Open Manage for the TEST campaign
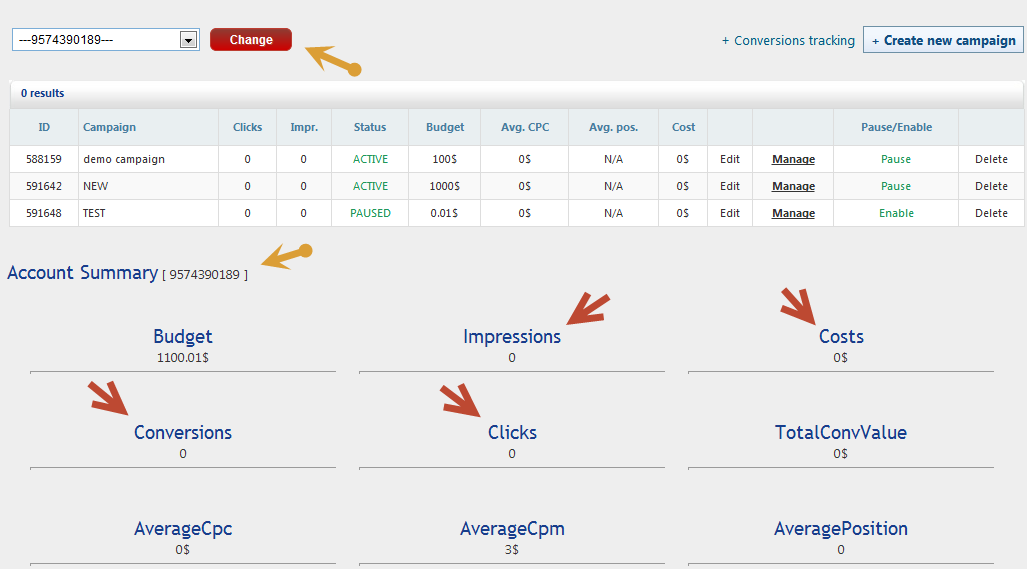Image resolution: width=1027 pixels, height=569 pixels. pyautogui.click(x=793, y=213)
